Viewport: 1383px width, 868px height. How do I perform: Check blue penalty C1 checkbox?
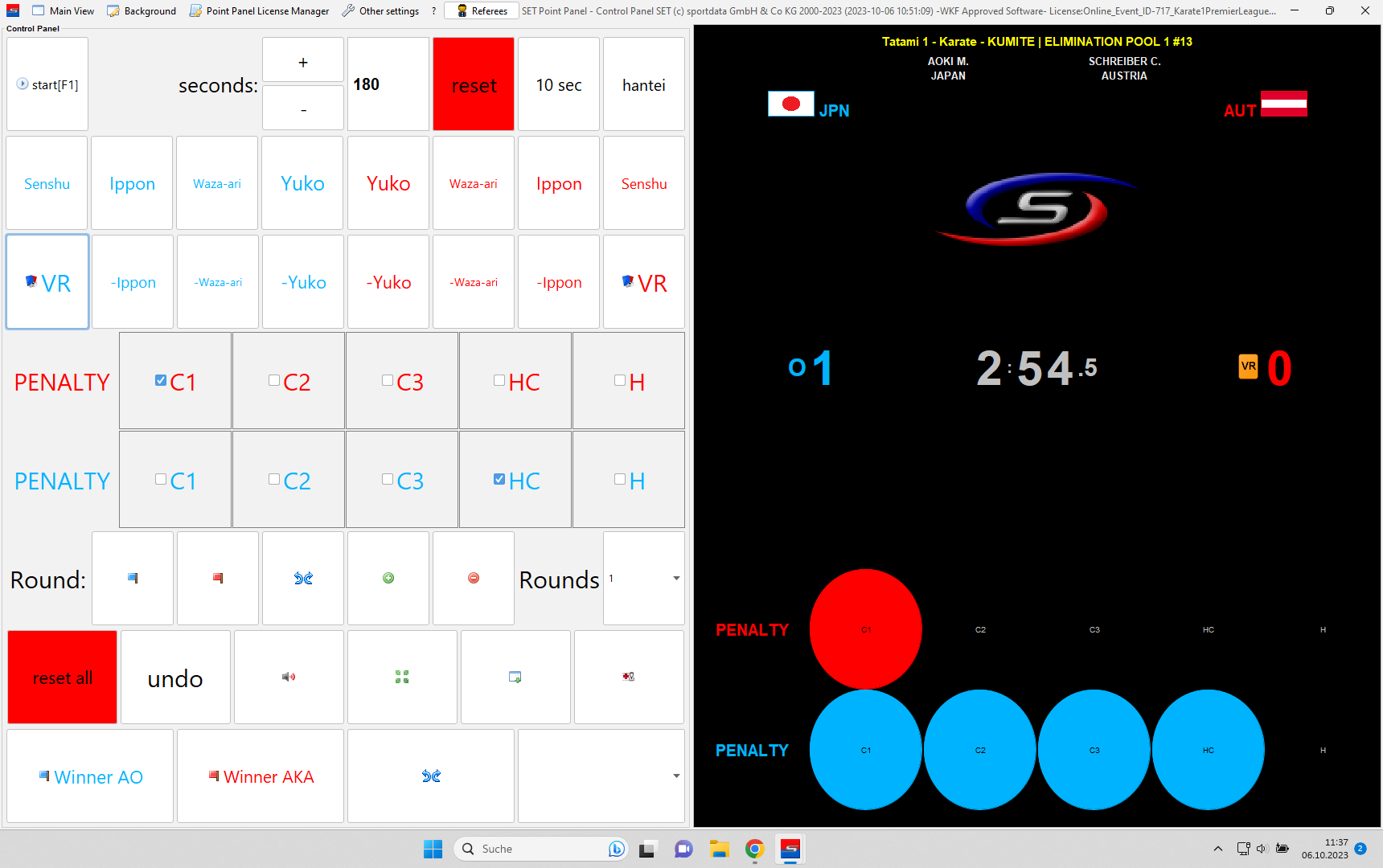[x=161, y=479]
